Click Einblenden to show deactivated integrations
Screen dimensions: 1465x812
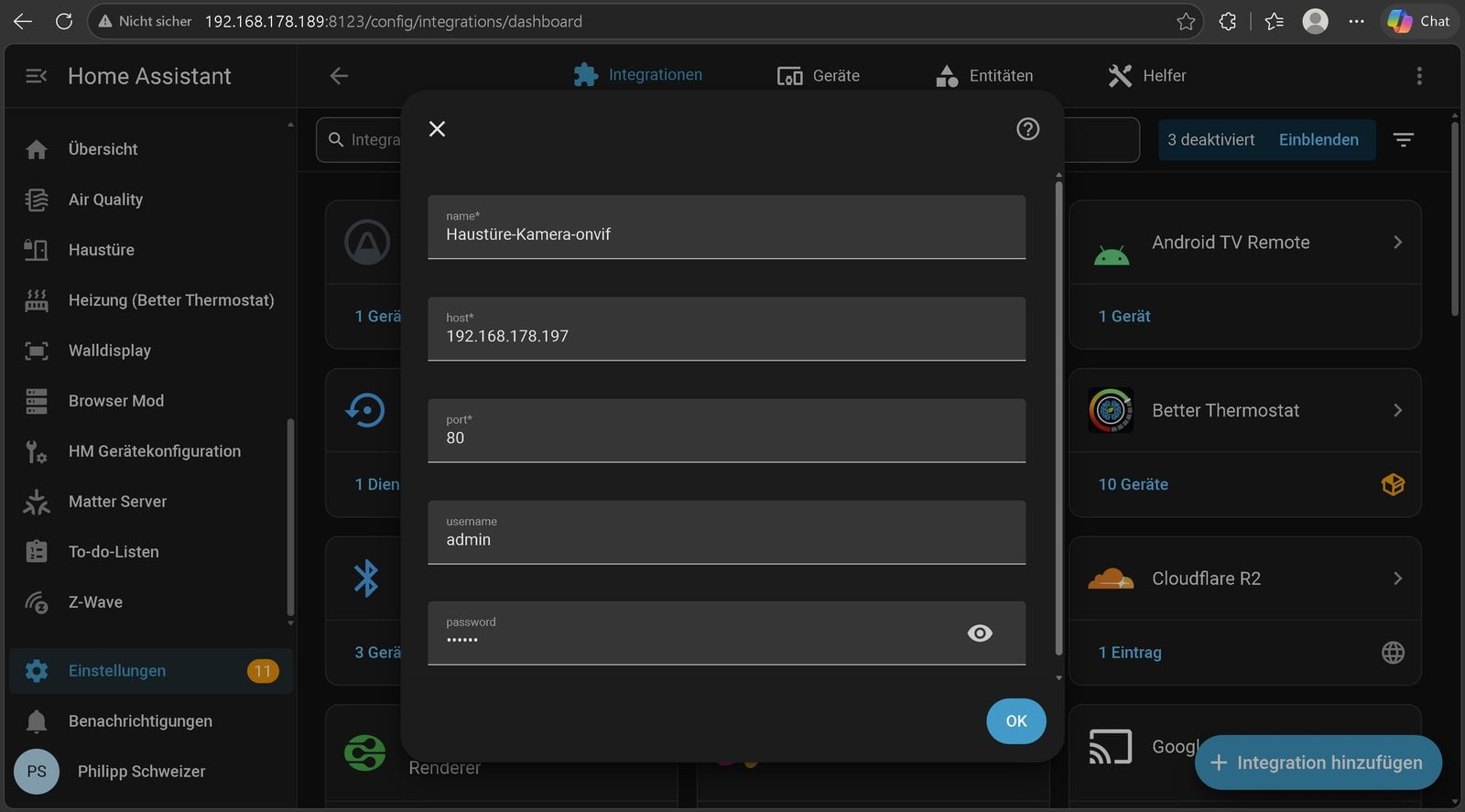click(1318, 140)
